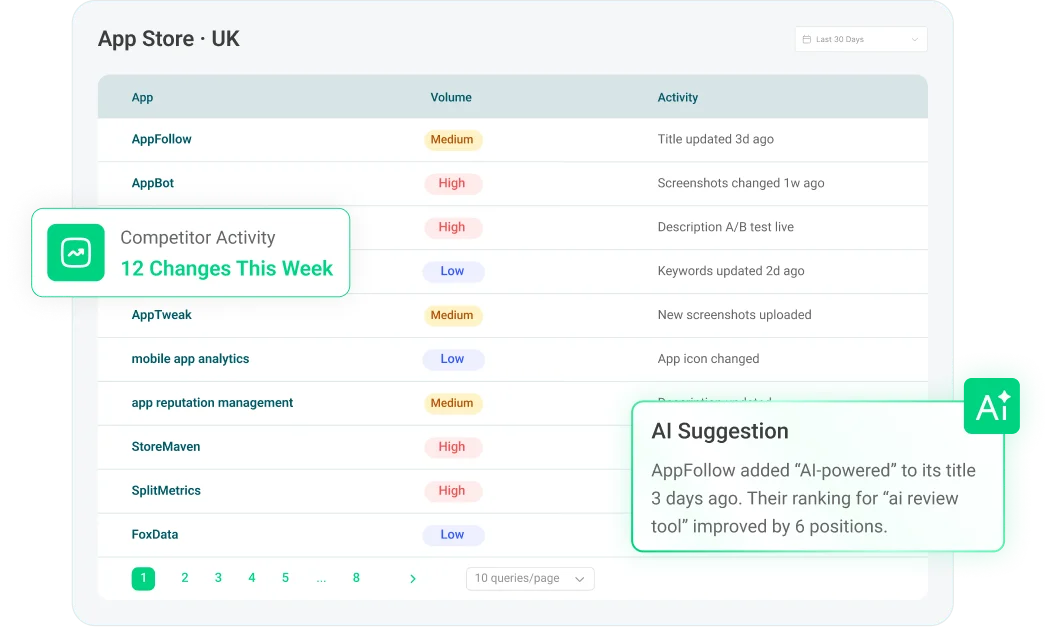Go to page 5
1050x627 pixels.
[285, 578]
